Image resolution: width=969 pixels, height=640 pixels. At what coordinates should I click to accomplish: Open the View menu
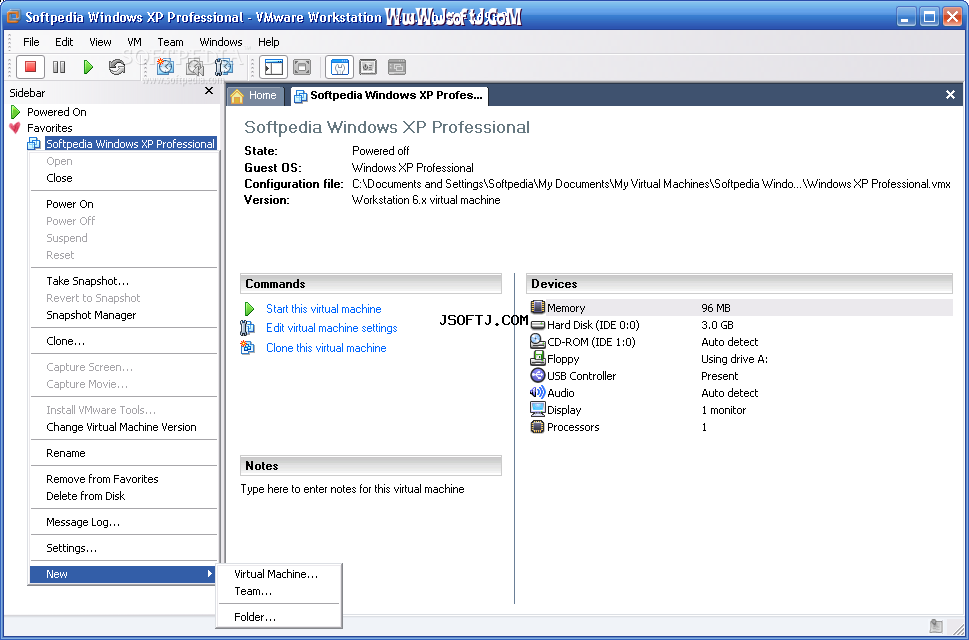(x=100, y=42)
